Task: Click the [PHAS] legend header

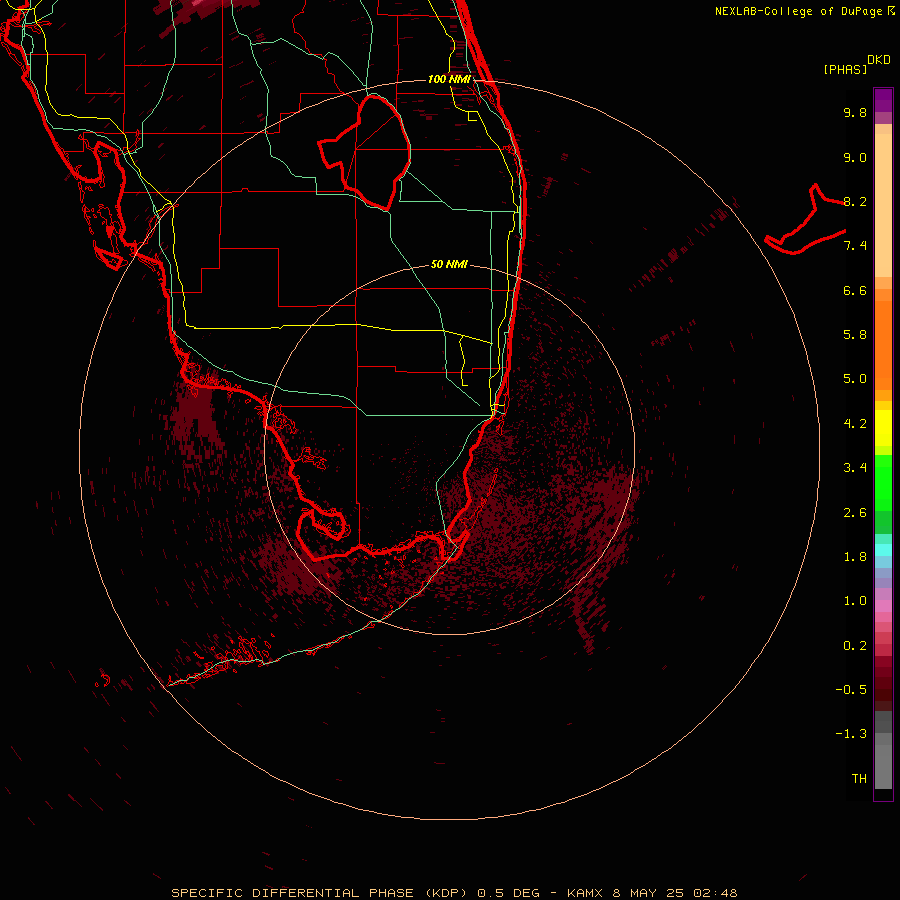Action: coord(845,69)
